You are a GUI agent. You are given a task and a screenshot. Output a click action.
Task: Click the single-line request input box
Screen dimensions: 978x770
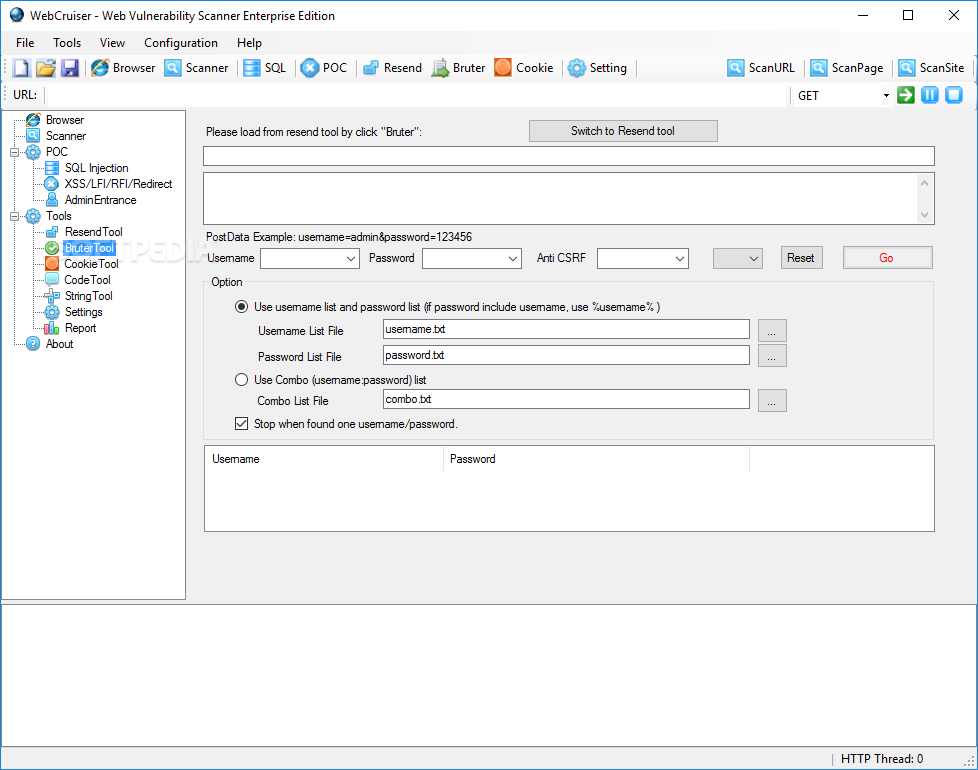pyautogui.click(x=569, y=156)
